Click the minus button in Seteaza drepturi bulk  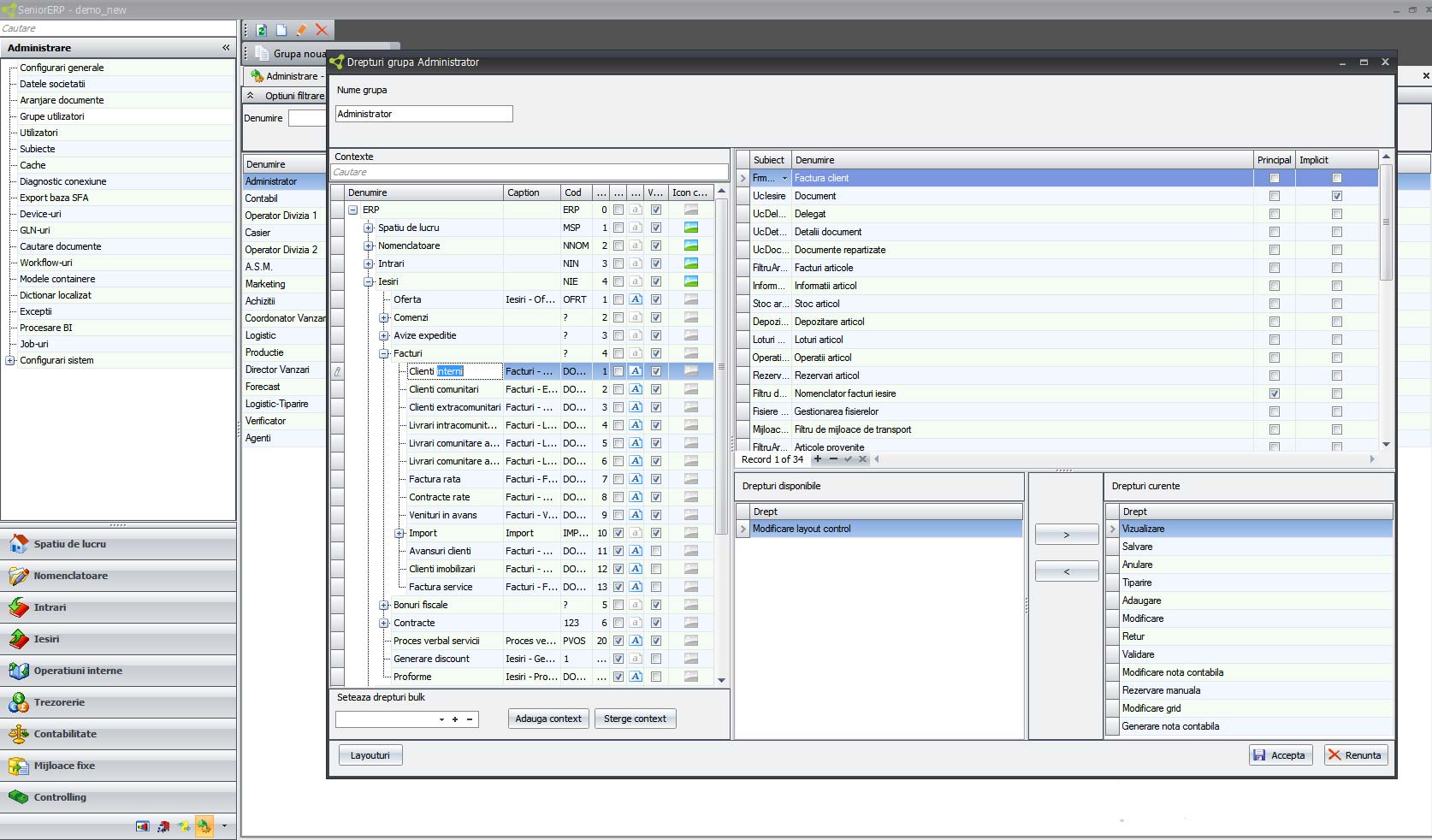point(470,719)
